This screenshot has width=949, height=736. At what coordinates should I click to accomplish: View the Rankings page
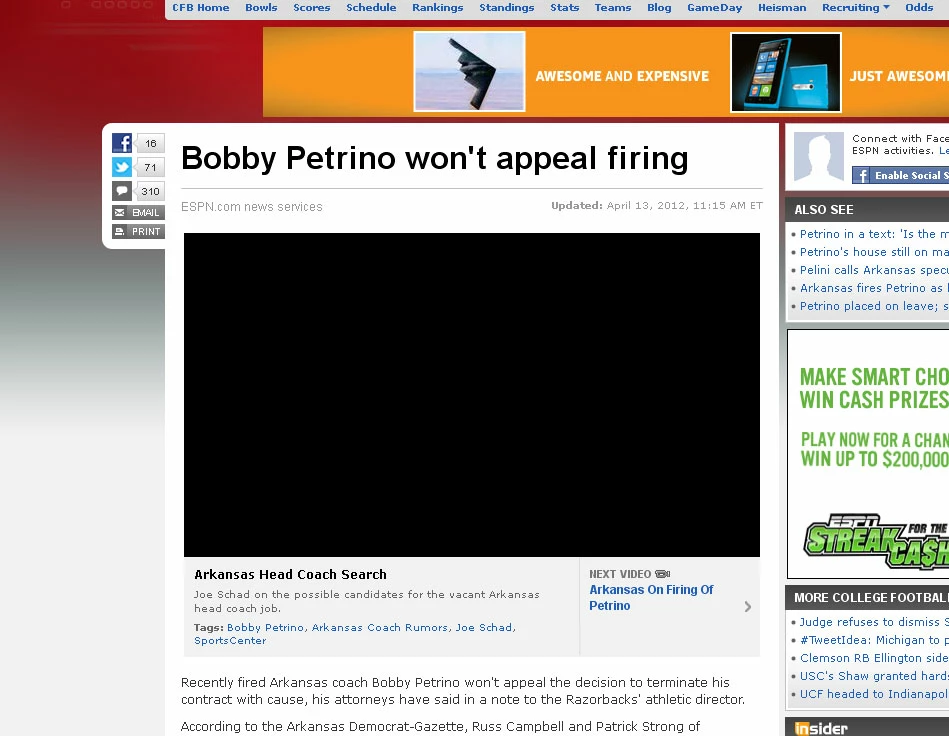point(438,7)
